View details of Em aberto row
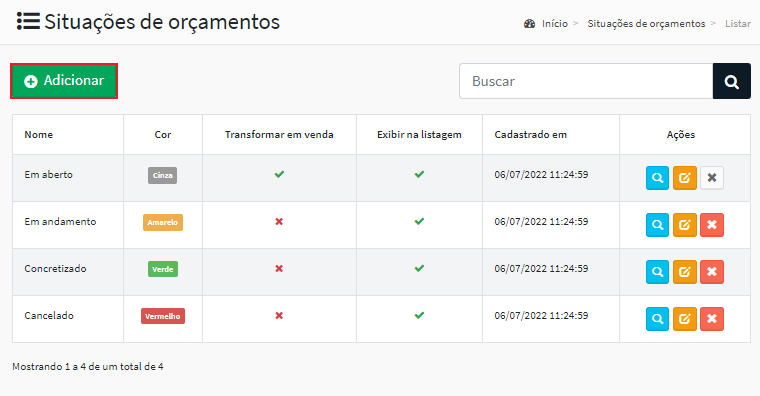 click(657, 178)
